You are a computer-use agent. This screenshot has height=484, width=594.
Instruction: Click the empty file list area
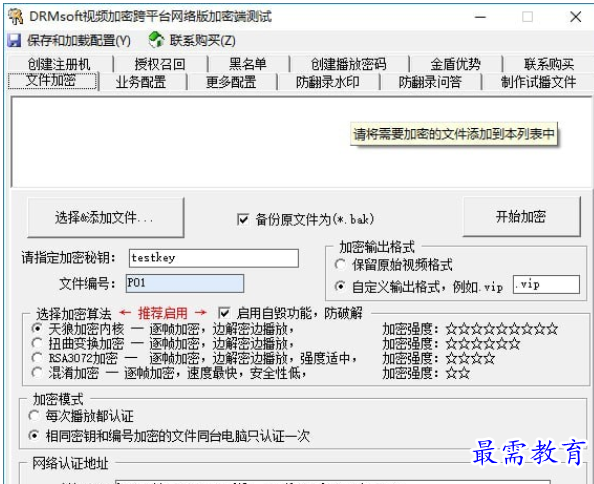click(x=301, y=142)
